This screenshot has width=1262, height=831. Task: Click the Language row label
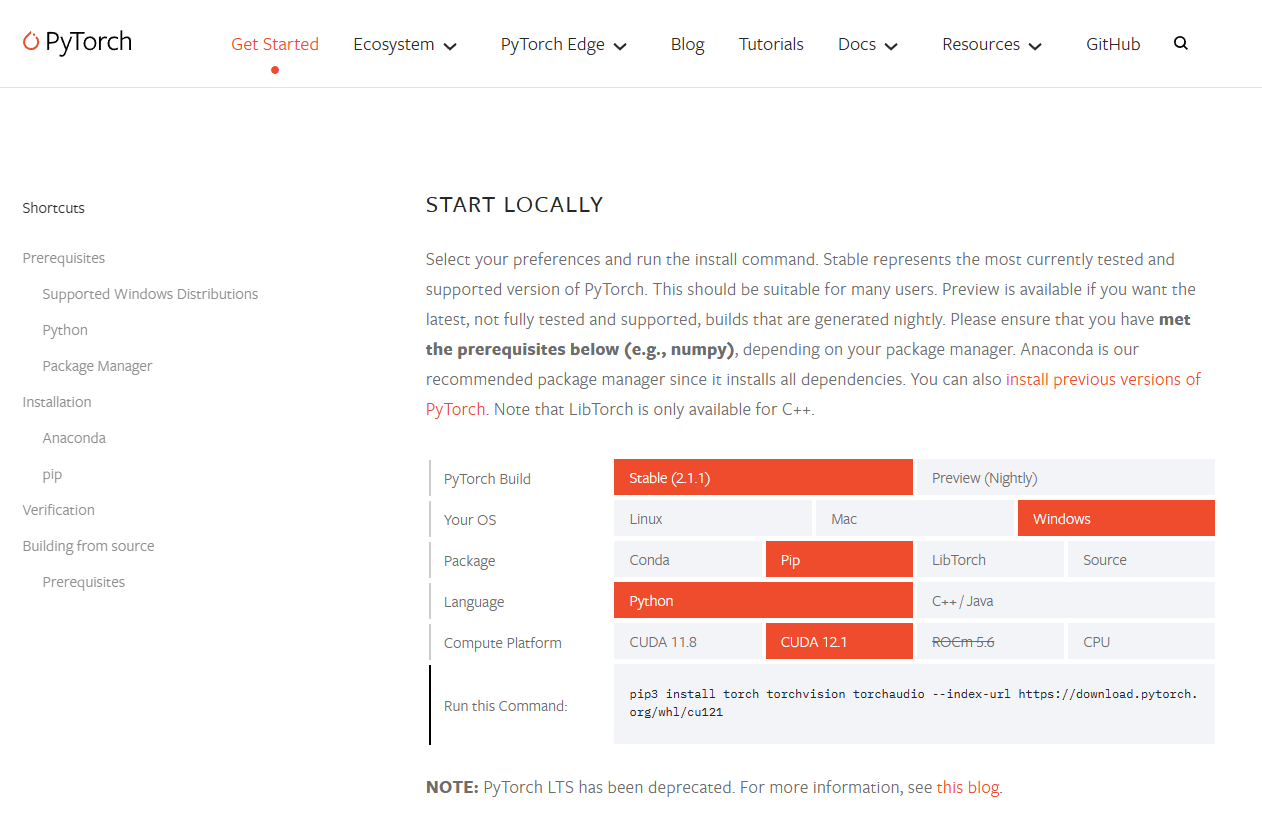pos(474,602)
